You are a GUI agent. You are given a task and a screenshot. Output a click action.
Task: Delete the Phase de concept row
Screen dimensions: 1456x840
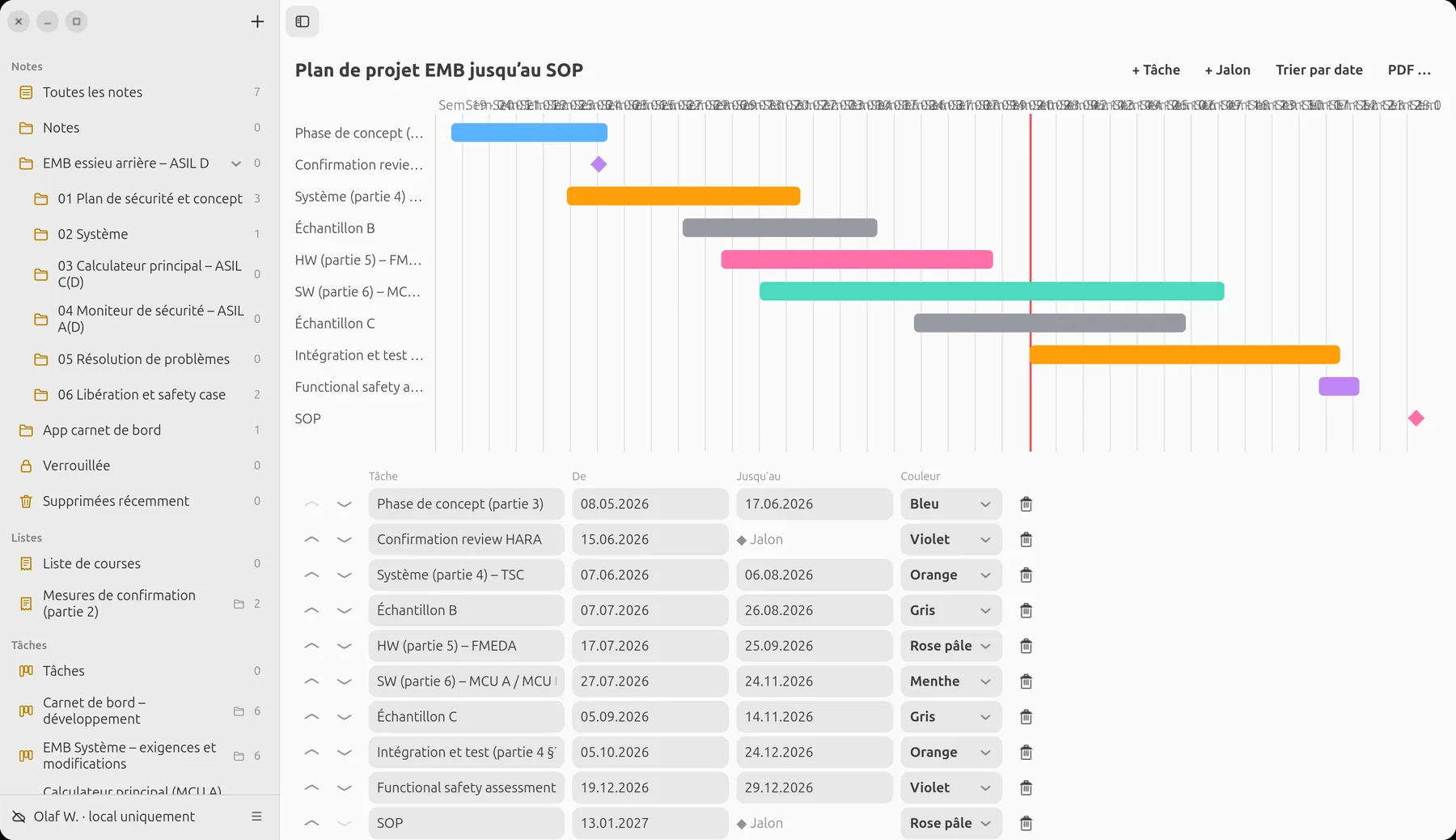[x=1026, y=504]
